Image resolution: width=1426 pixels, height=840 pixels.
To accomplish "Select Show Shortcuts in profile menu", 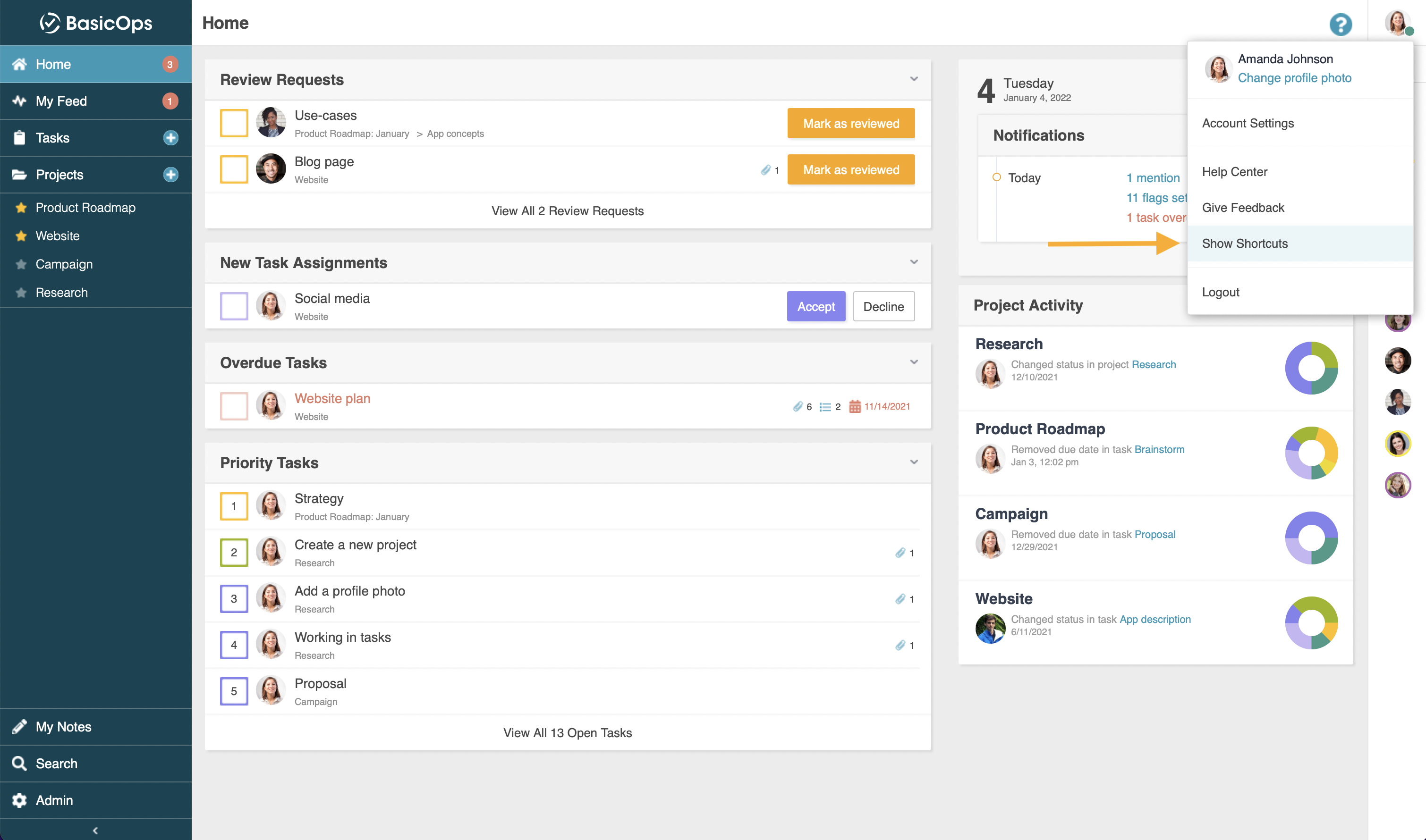I will (x=1244, y=244).
